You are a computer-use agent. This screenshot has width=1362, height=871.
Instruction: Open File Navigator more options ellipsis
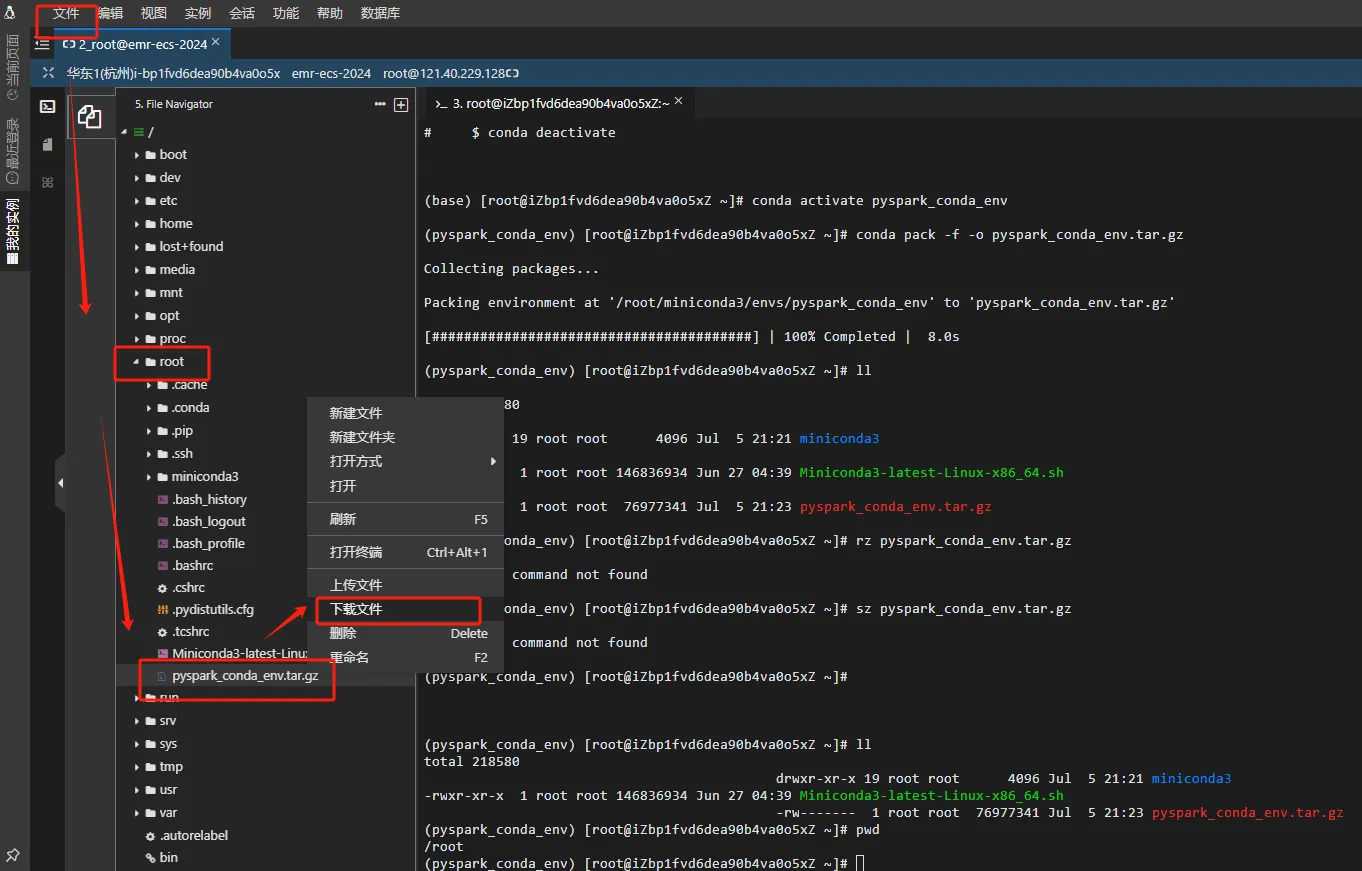point(380,104)
